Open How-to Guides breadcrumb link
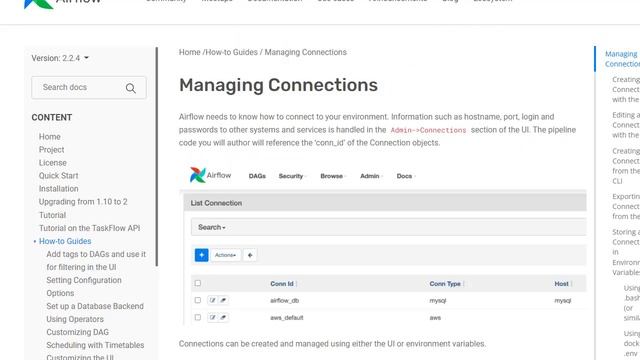 231,52
